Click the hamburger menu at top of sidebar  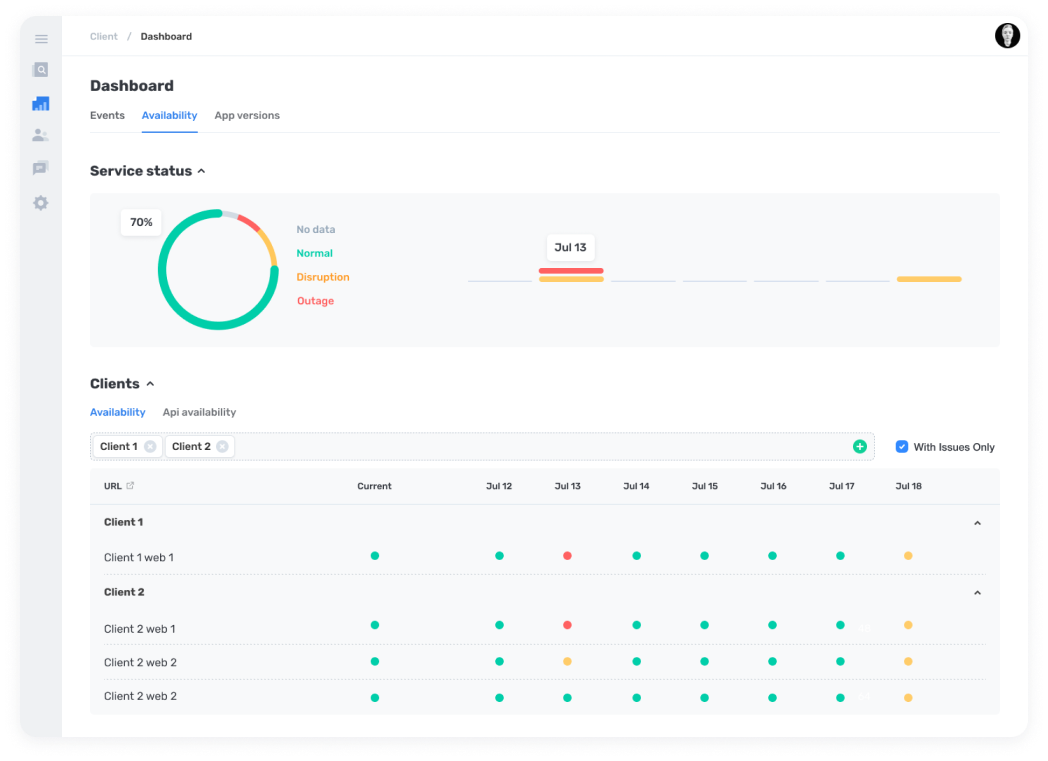coord(41,38)
